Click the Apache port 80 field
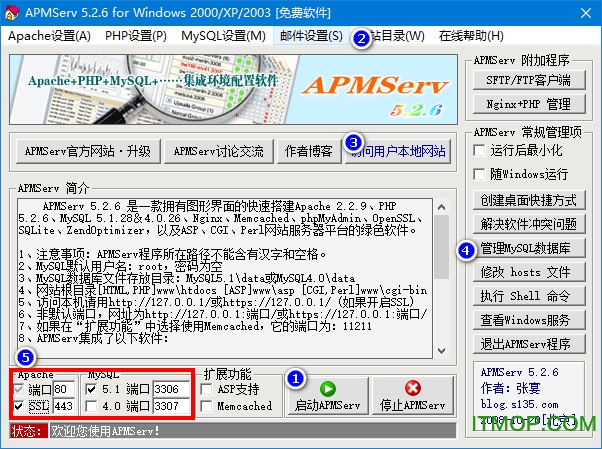Viewport: 602px width, 449px height. (64, 389)
